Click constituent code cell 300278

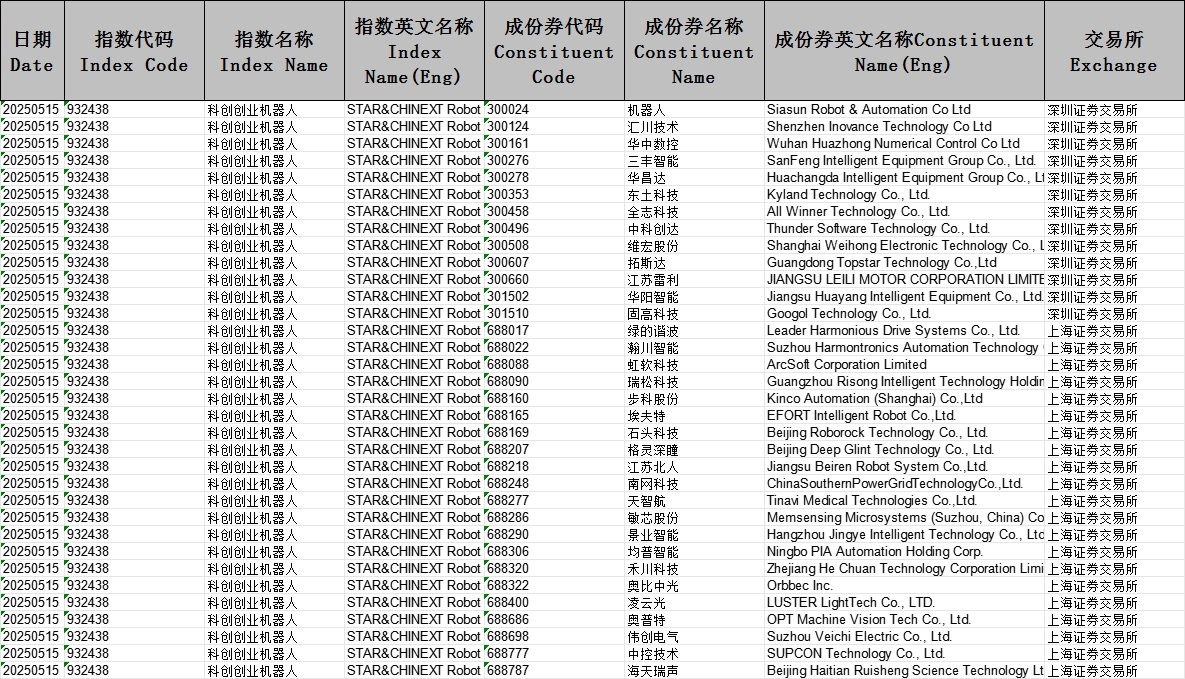coord(554,178)
